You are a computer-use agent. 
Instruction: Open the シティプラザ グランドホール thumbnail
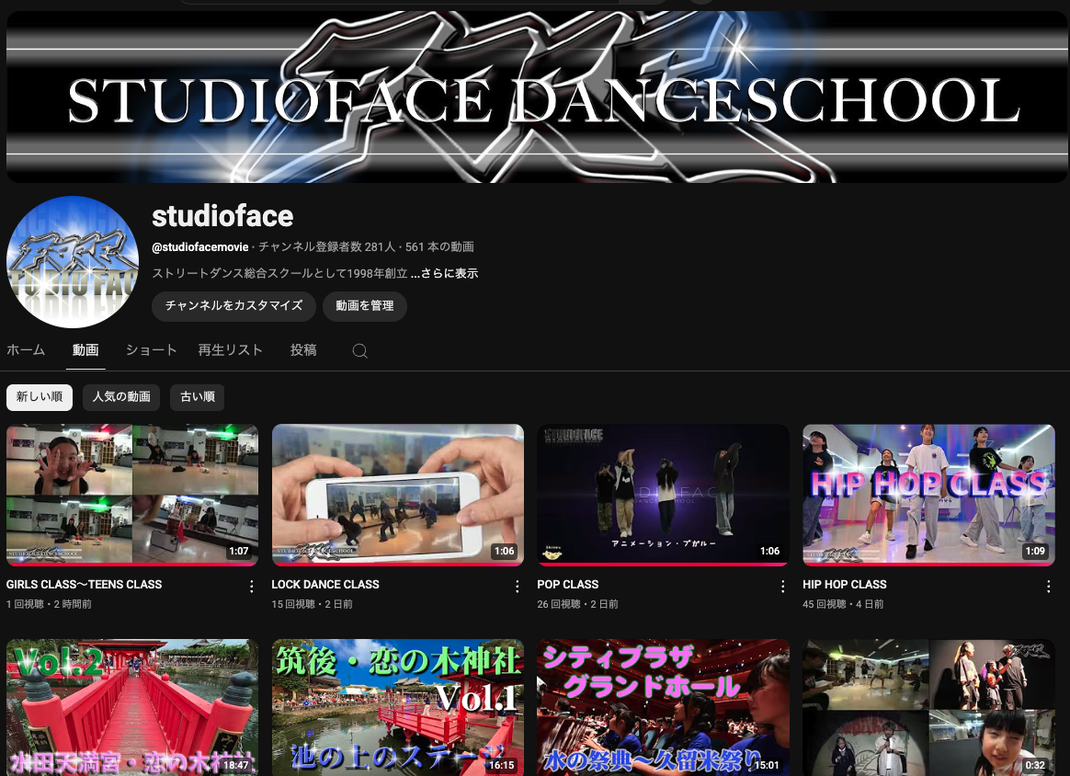pos(663,707)
